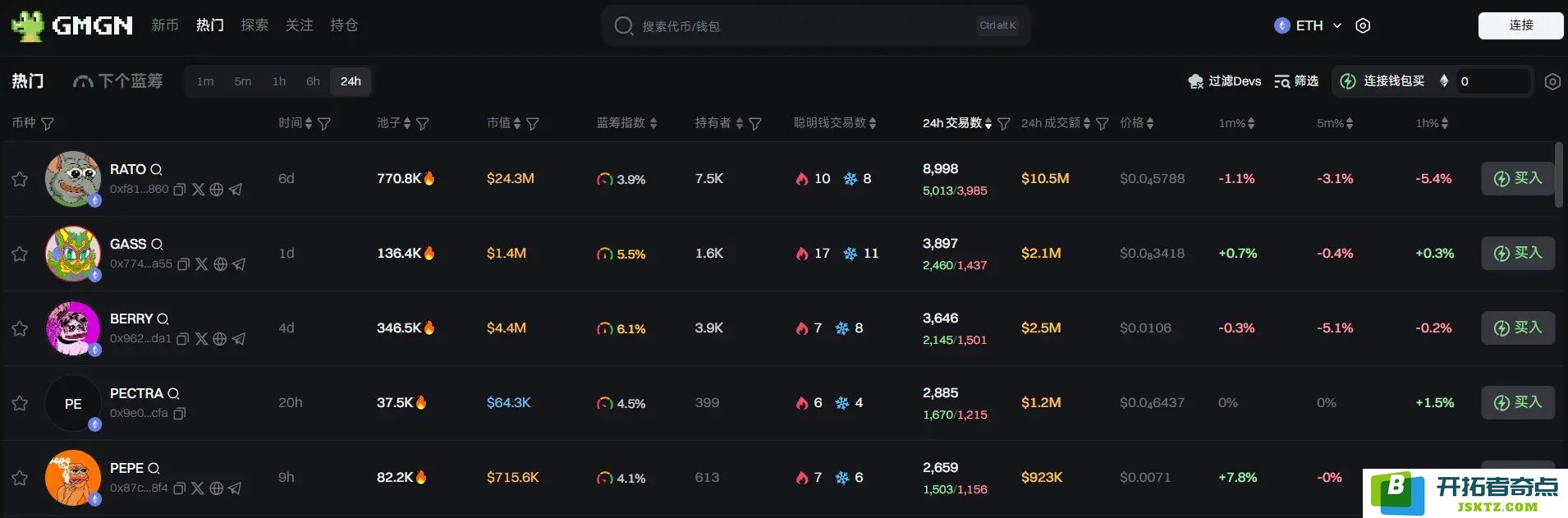Sort by 池子 column arrows
Screen dimensions: 1568x518
(406, 124)
